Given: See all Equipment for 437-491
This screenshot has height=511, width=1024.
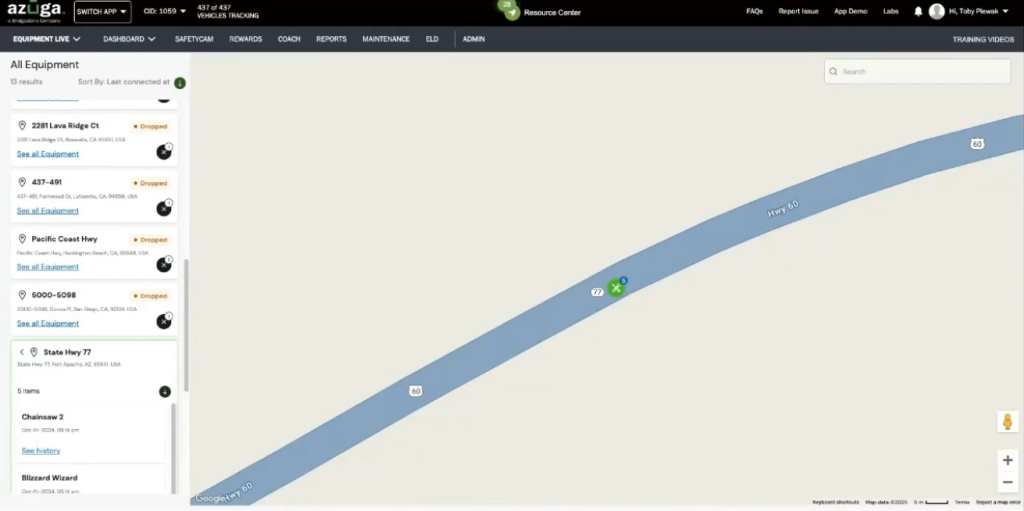Looking at the screenshot, I should pyautogui.click(x=48, y=211).
